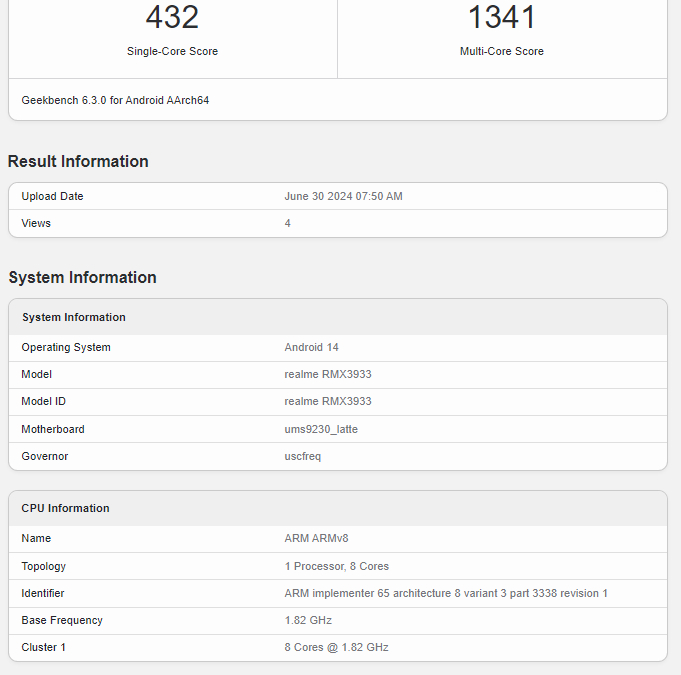This screenshot has width=681, height=675.
Task: Click the Multi-Core Score label
Action: coord(502,51)
